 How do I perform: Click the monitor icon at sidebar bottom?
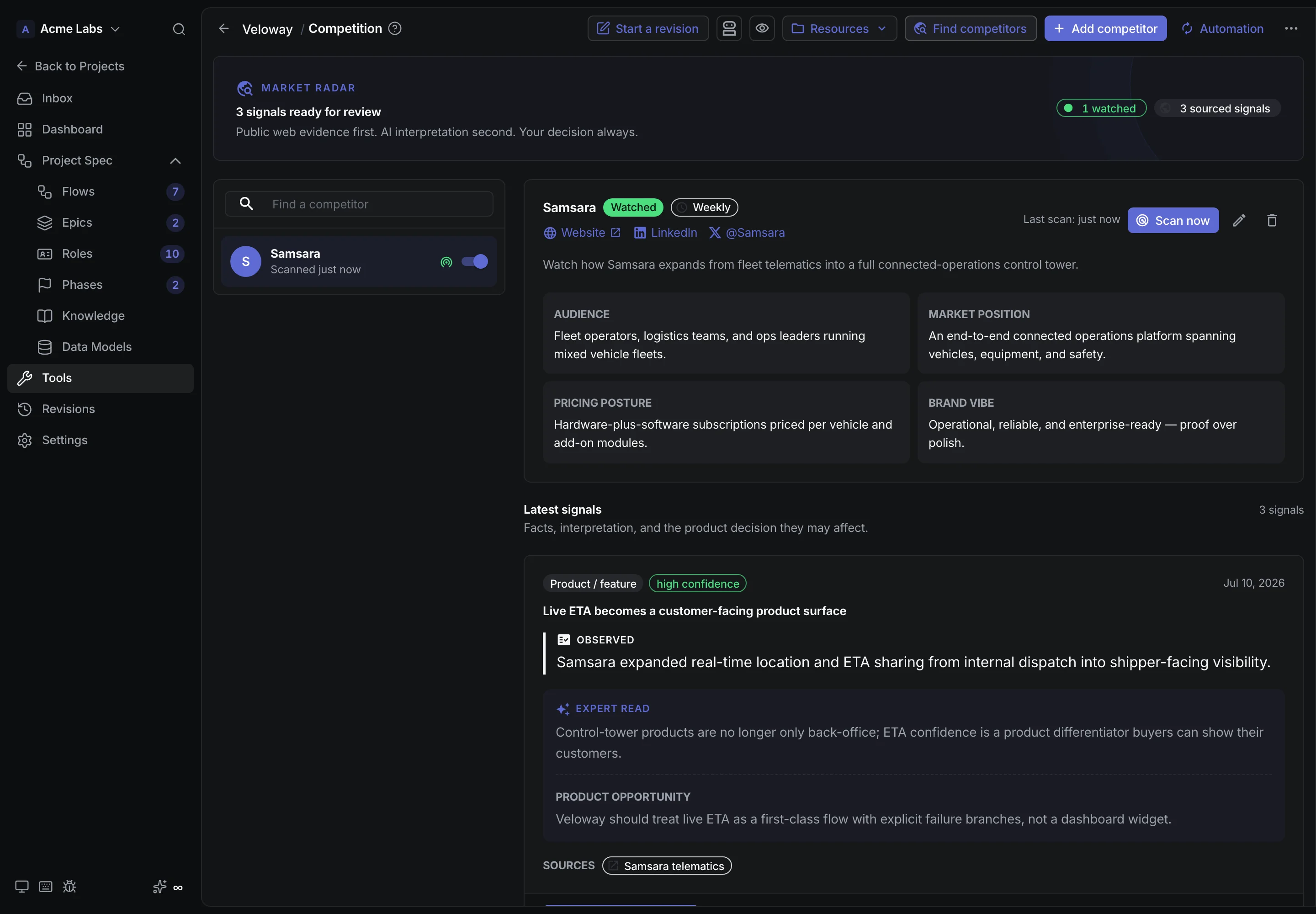tap(22, 887)
